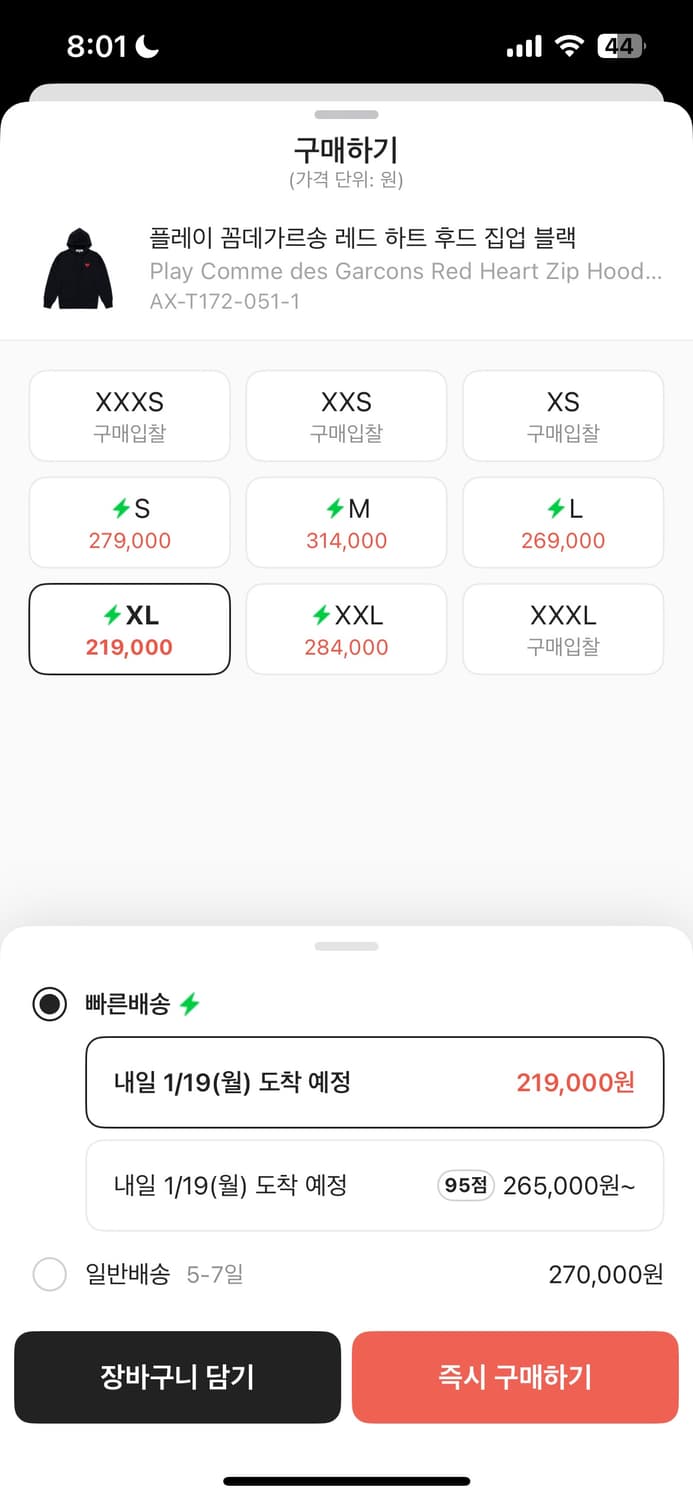Screen dimensions: 693x1500
Task: Tap the grabber above the delivery options
Action: [x=346, y=946]
